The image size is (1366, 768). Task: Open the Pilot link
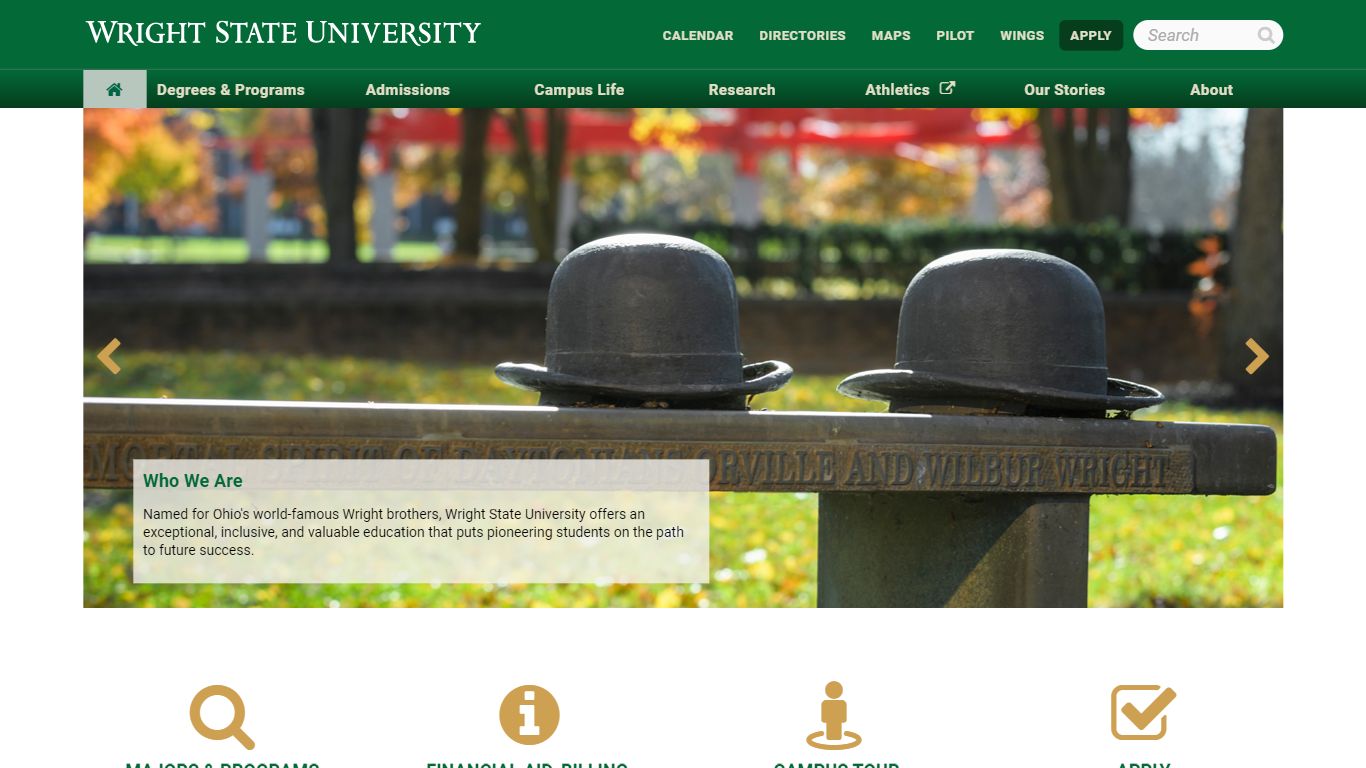tap(955, 35)
